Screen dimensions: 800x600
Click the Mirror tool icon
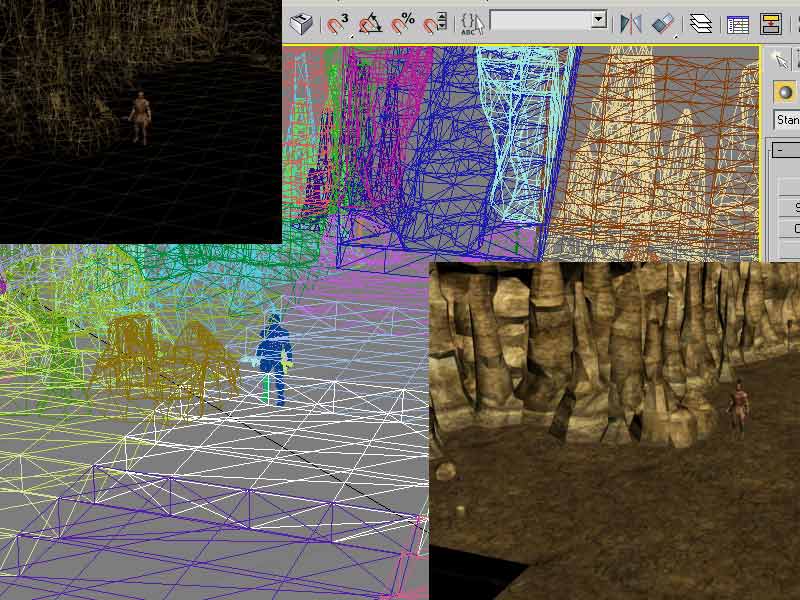click(x=630, y=23)
